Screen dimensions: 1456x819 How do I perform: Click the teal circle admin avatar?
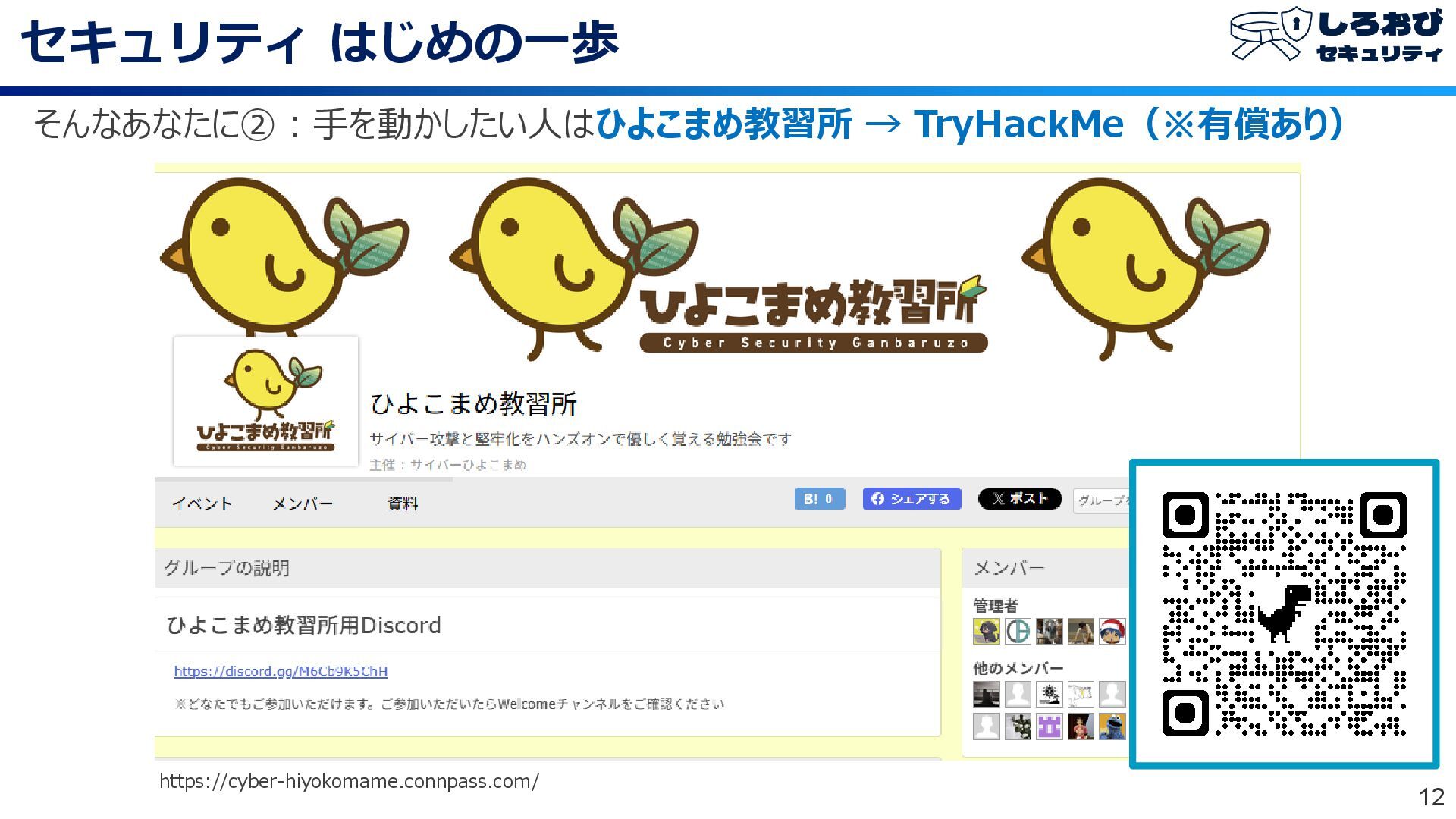click(x=1018, y=631)
